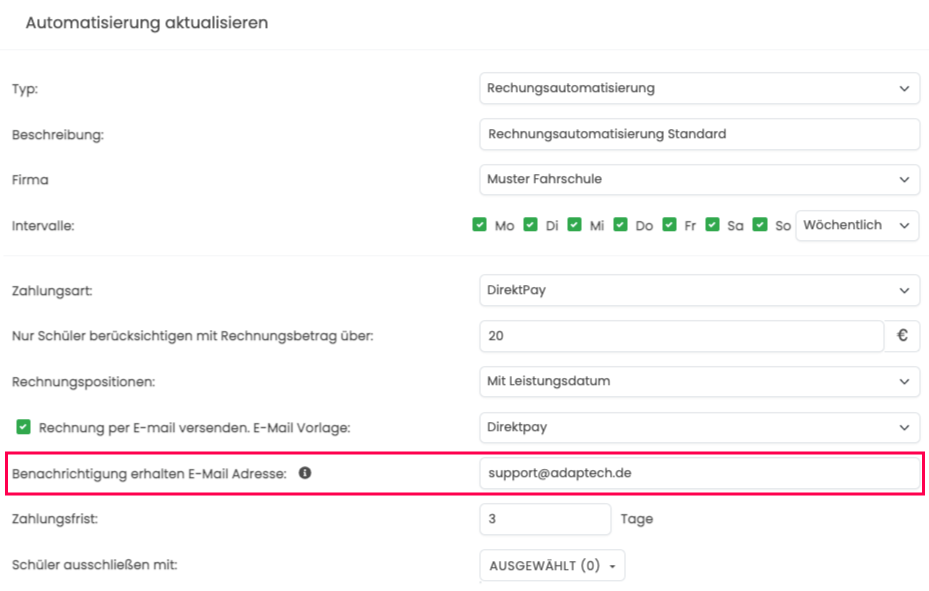This screenshot has width=929, height=591.
Task: Uncheck the Do weekday checkbox
Action: (x=620, y=225)
